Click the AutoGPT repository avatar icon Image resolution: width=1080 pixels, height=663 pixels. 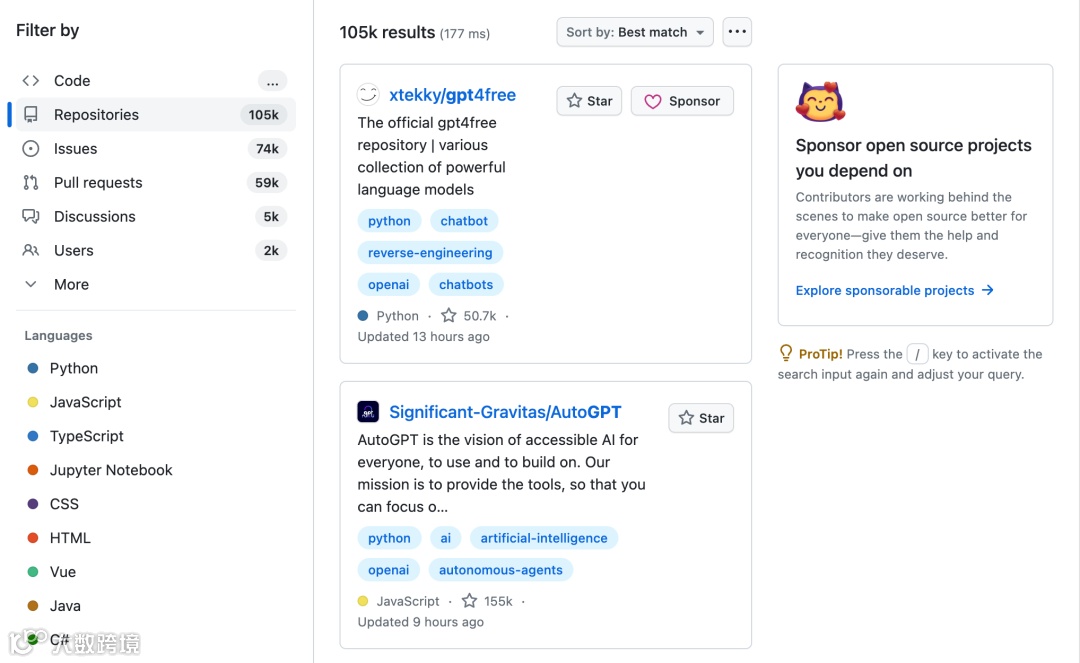(x=368, y=412)
